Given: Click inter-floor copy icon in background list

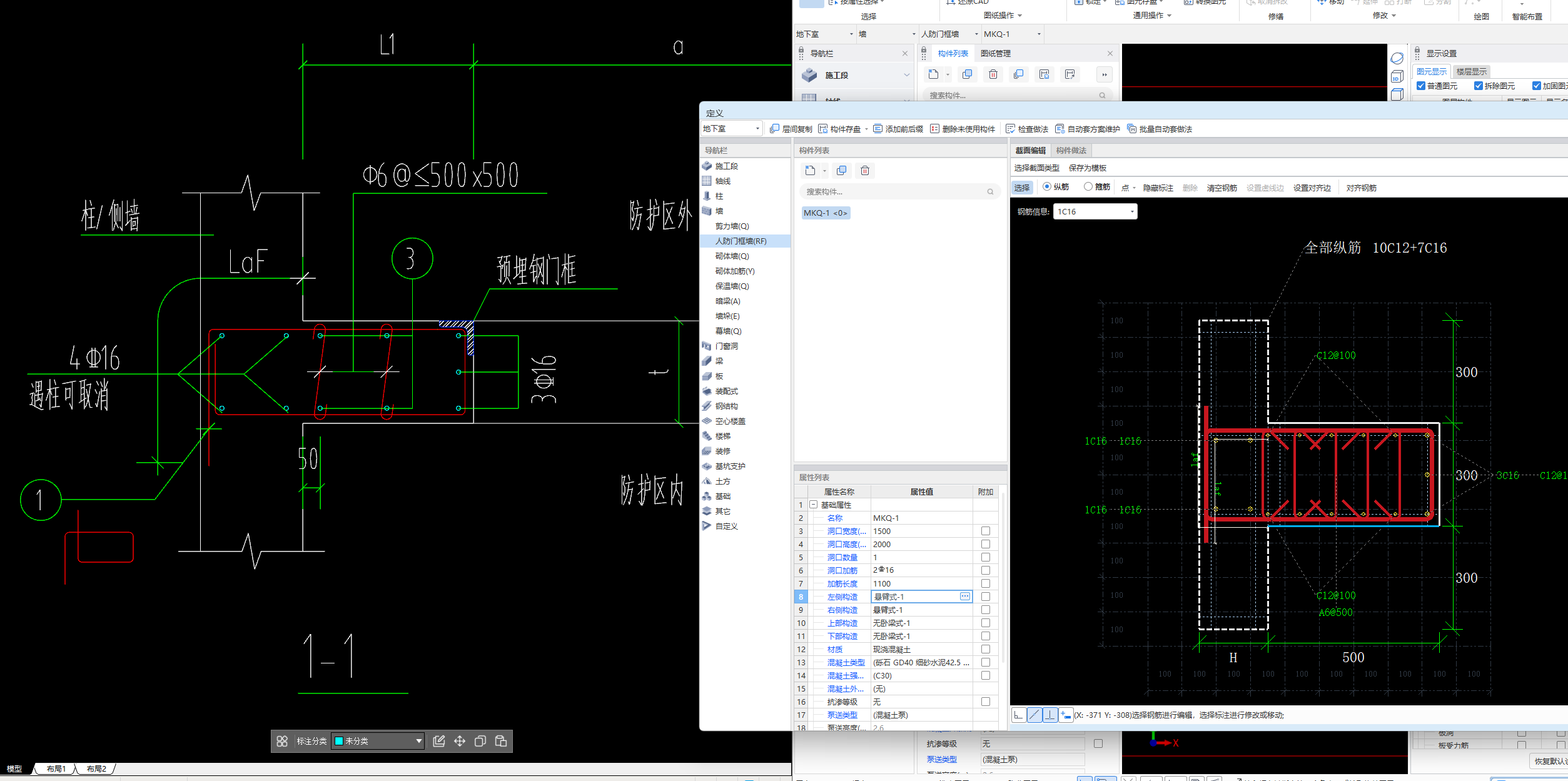Looking at the screenshot, I should point(1018,74).
